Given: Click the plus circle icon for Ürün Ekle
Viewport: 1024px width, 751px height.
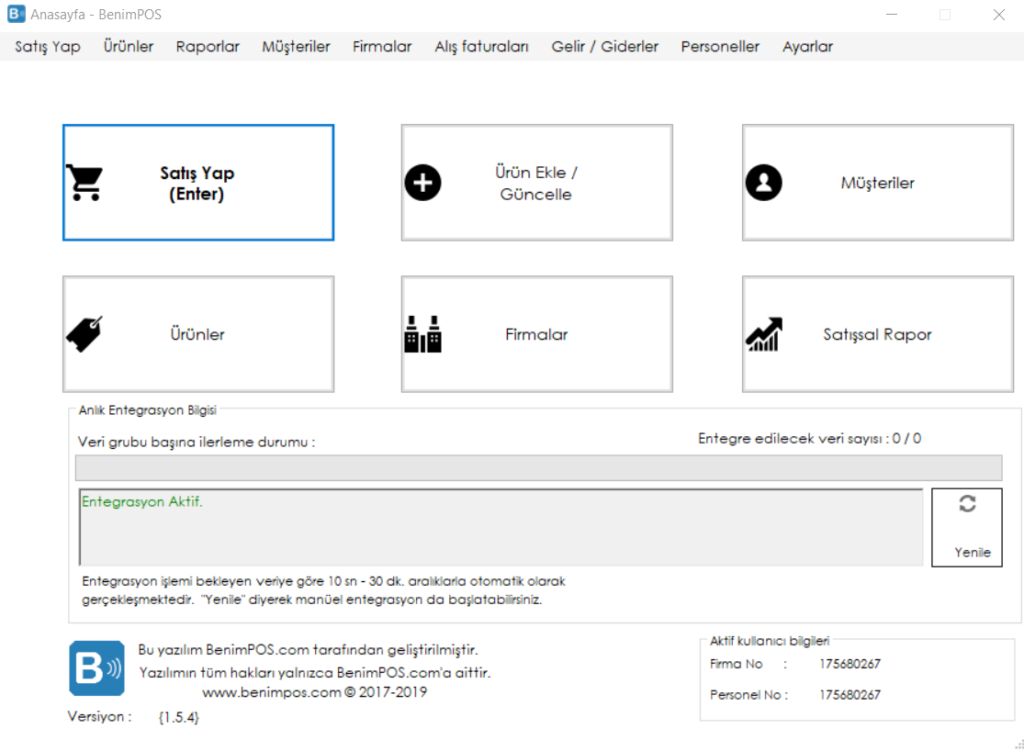Looking at the screenshot, I should (423, 182).
